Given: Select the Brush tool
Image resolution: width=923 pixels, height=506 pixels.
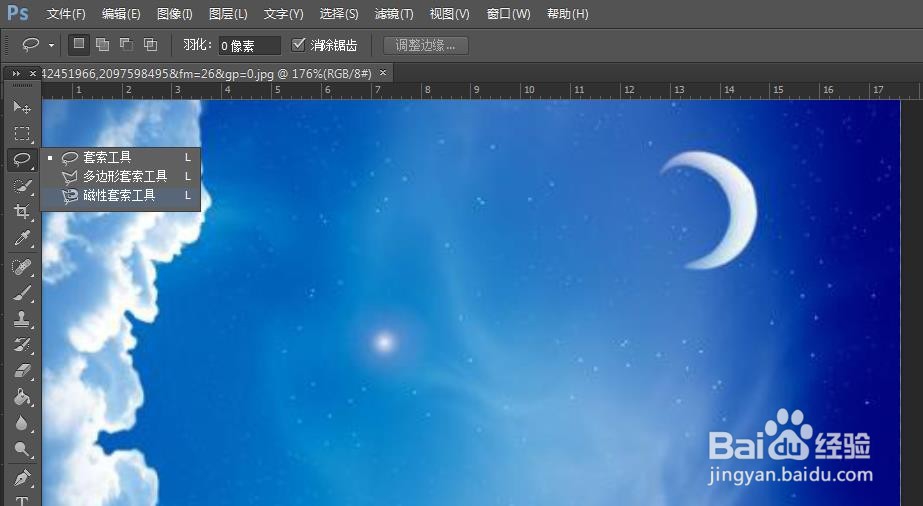Looking at the screenshot, I should click(x=22, y=293).
